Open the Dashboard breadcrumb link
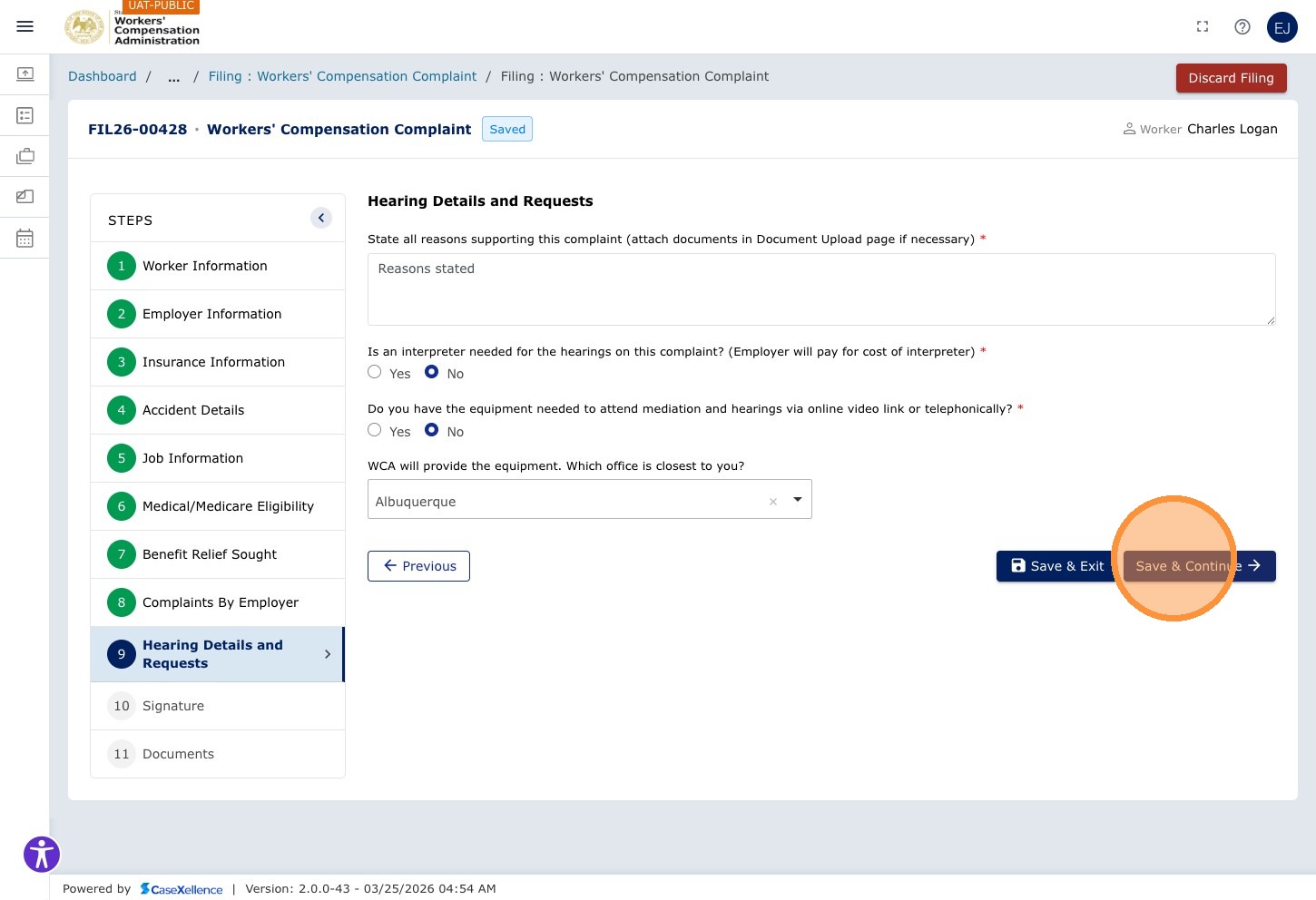Image resolution: width=1316 pixels, height=900 pixels. pos(103,76)
